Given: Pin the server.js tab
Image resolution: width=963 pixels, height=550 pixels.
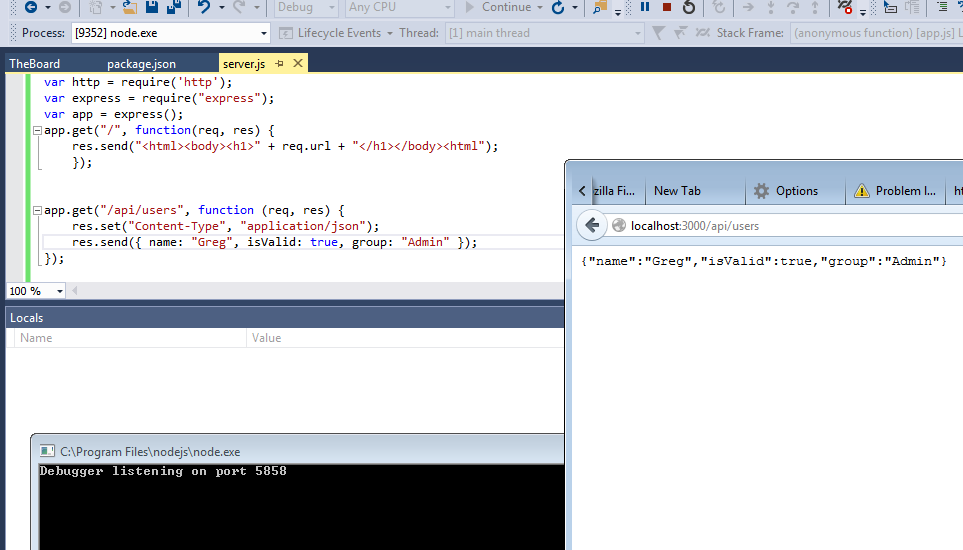Looking at the screenshot, I should point(279,63).
